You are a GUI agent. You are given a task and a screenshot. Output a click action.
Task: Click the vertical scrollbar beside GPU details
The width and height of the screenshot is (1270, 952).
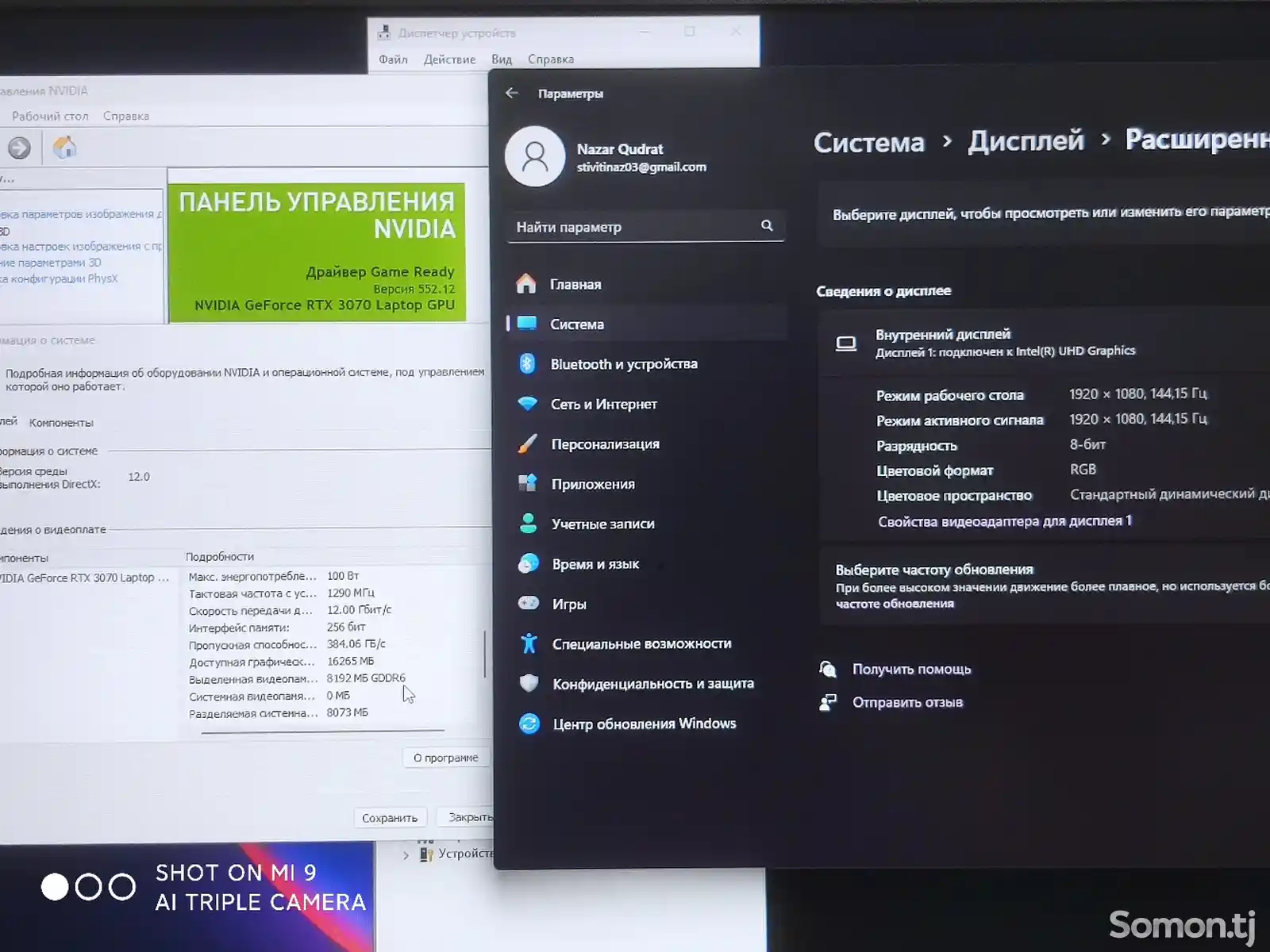coord(485,654)
